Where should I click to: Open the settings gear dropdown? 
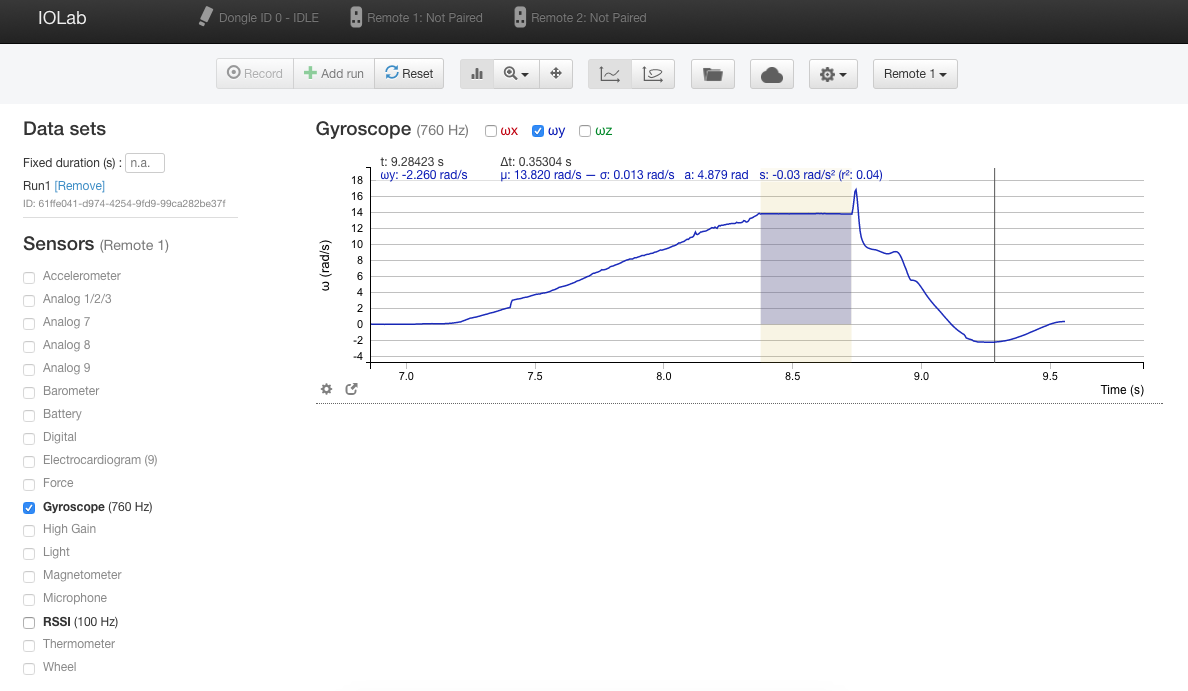833,73
